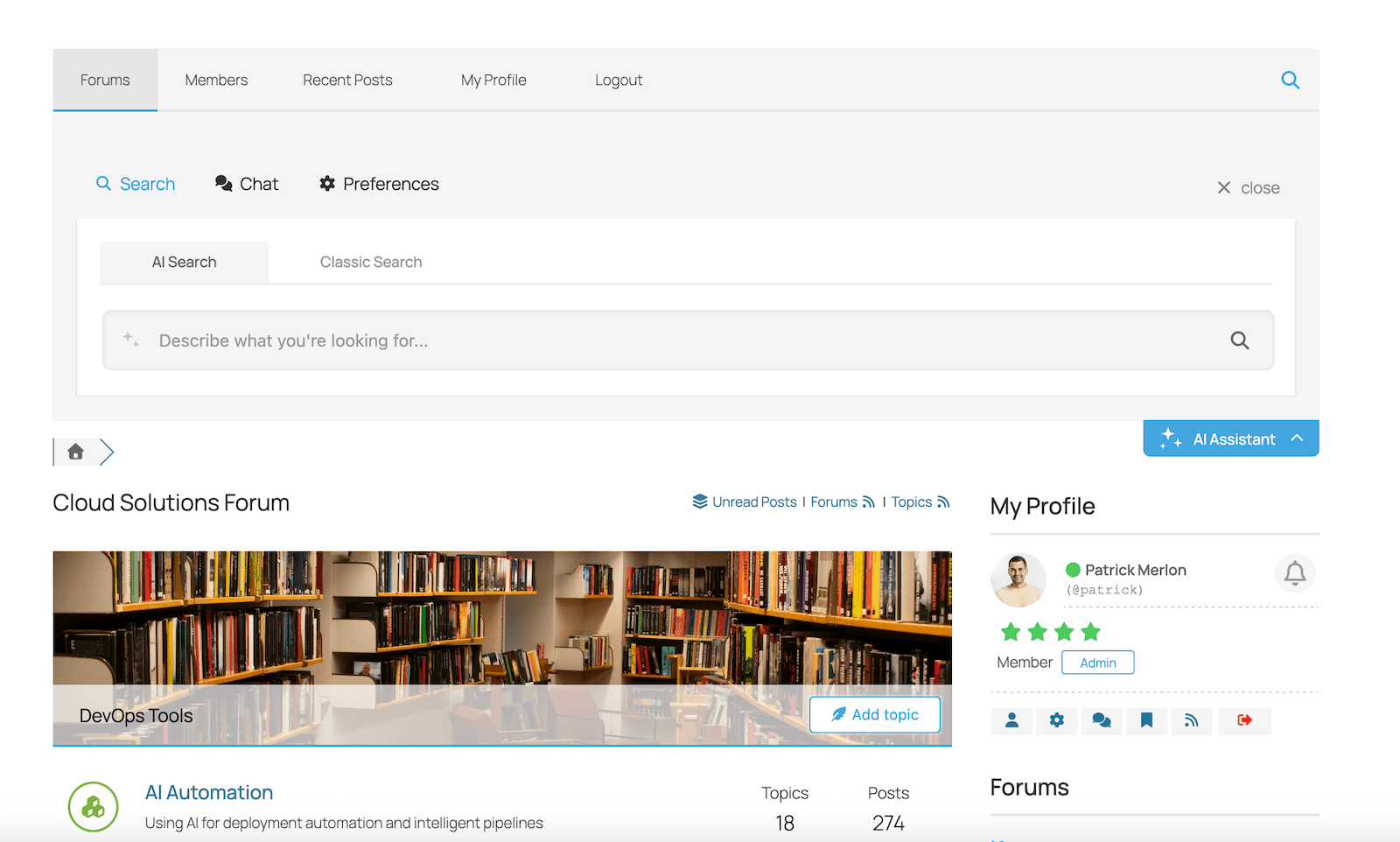Subscribe via the RSS icon next to Forums
The height and width of the screenshot is (842, 1400).
[x=868, y=502]
